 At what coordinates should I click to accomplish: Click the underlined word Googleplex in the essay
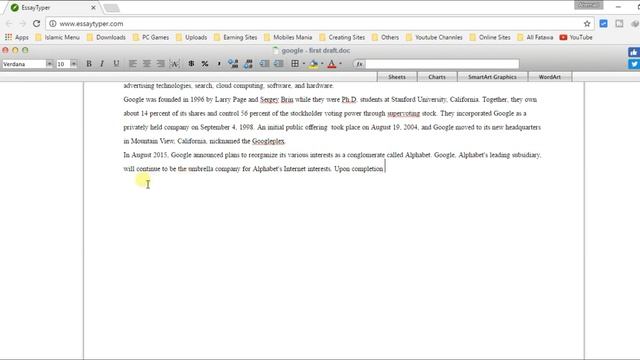(x=268, y=141)
